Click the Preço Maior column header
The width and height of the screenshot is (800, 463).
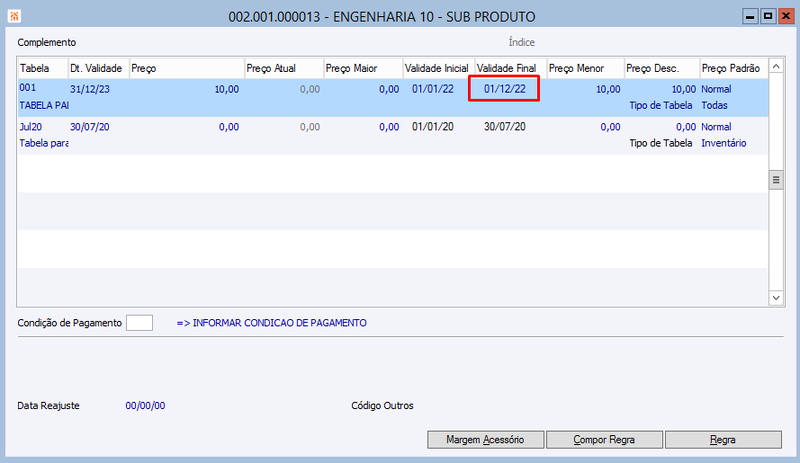[x=363, y=68]
